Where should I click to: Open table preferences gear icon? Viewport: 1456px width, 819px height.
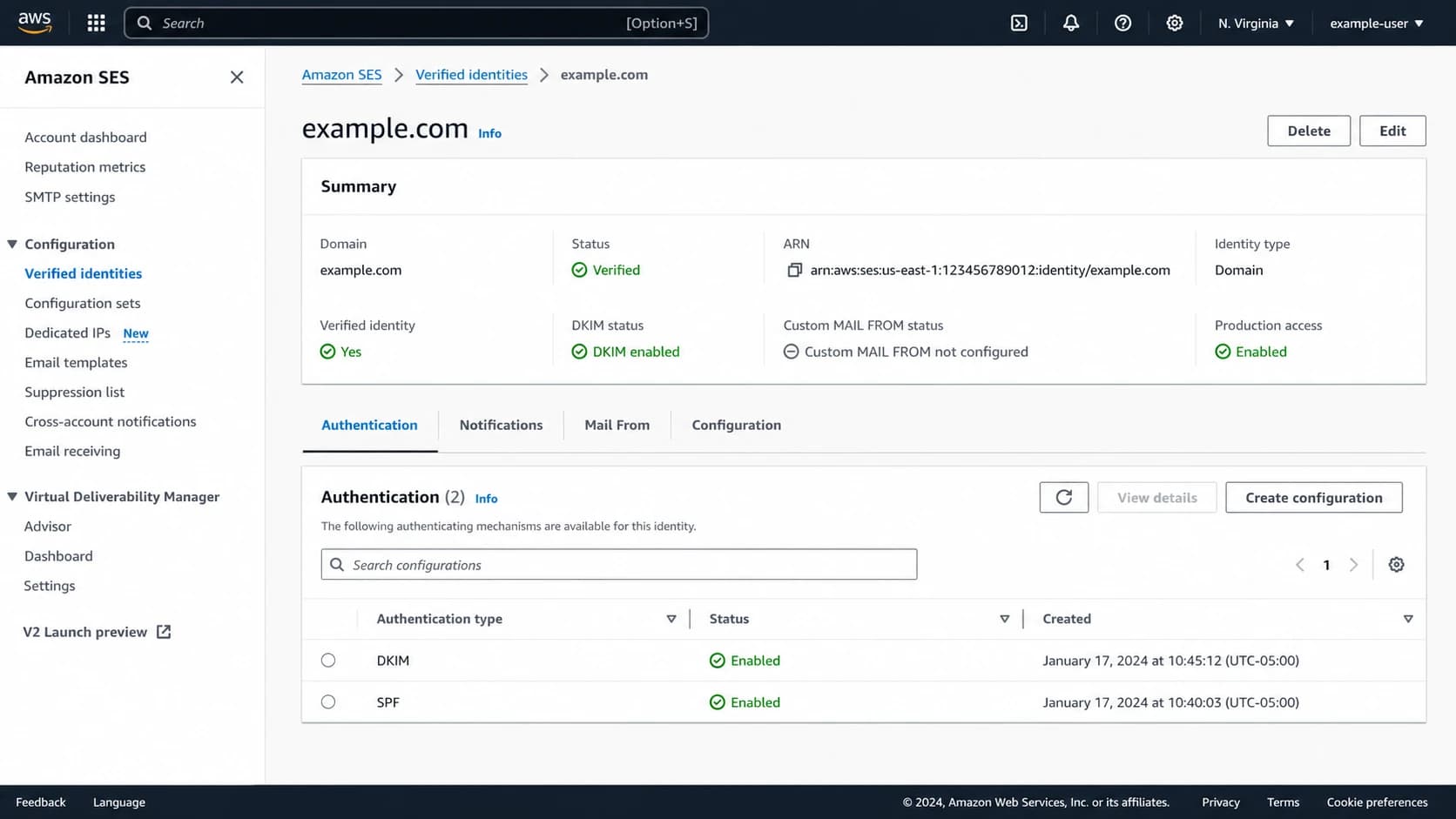click(x=1396, y=565)
